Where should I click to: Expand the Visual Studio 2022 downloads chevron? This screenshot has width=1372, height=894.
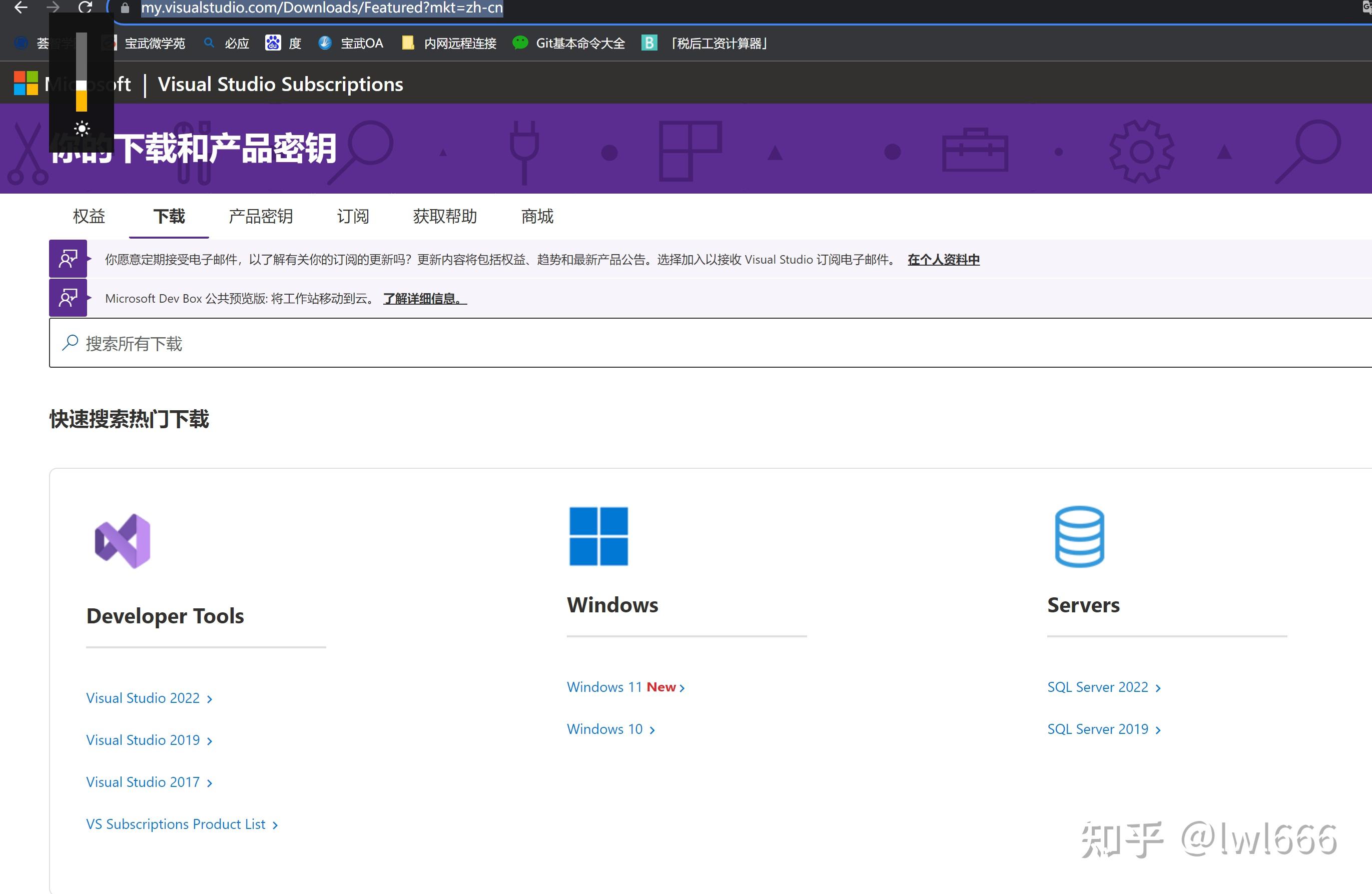pos(209,698)
